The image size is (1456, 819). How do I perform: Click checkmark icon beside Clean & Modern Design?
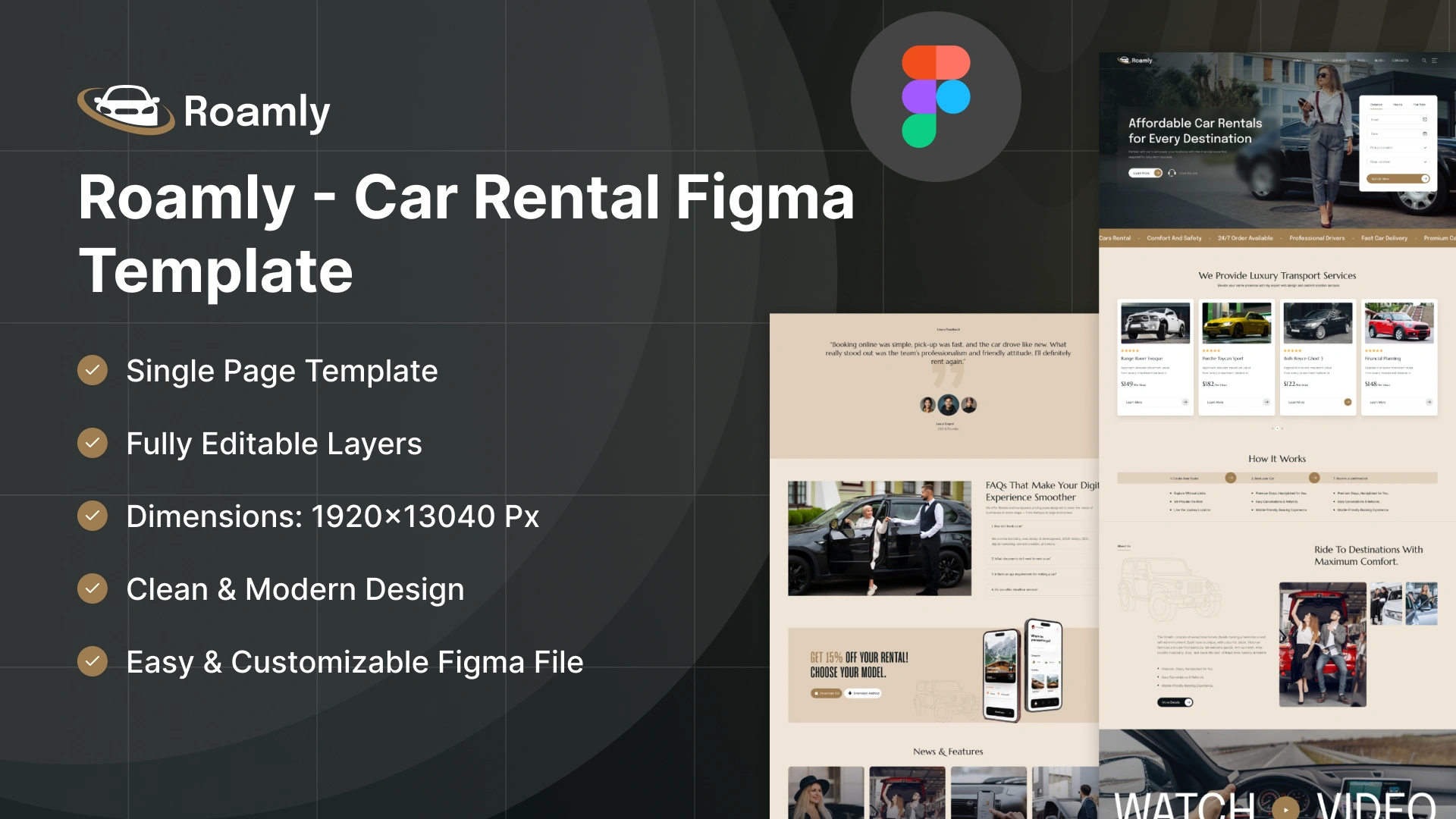(x=93, y=588)
